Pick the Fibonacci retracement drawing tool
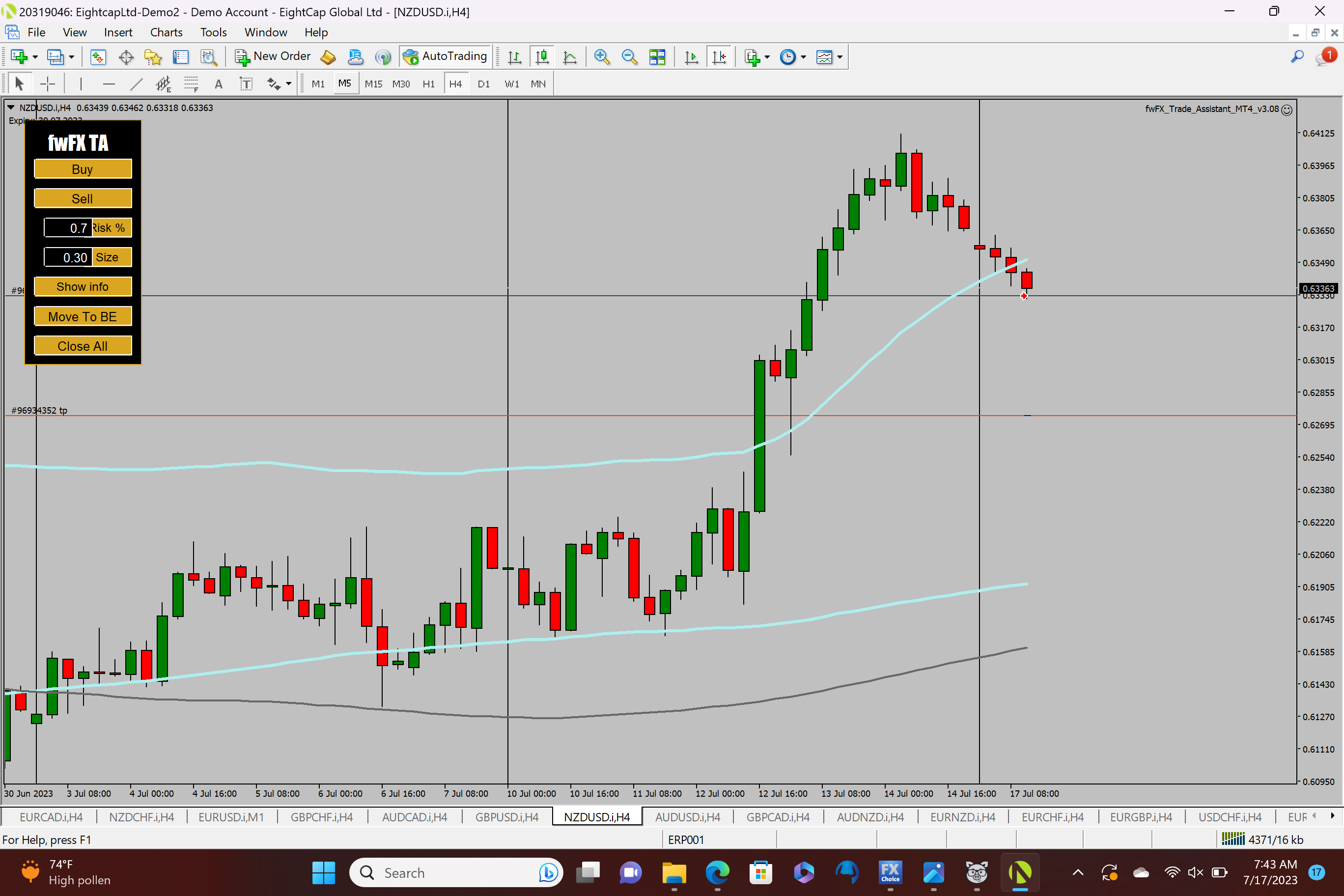This screenshot has height=896, width=1344. pyautogui.click(x=191, y=84)
